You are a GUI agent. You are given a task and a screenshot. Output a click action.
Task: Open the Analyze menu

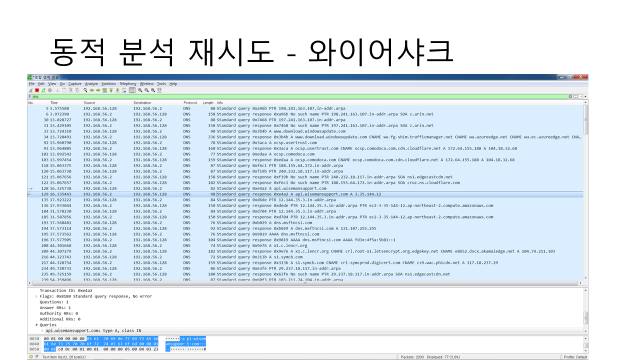[x=91, y=84]
